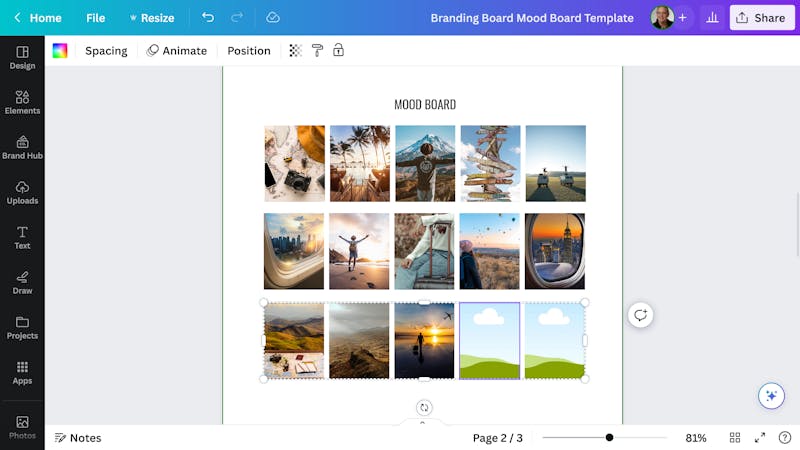This screenshot has width=800, height=450.
Task: Open the Apps panel
Action: 22,372
